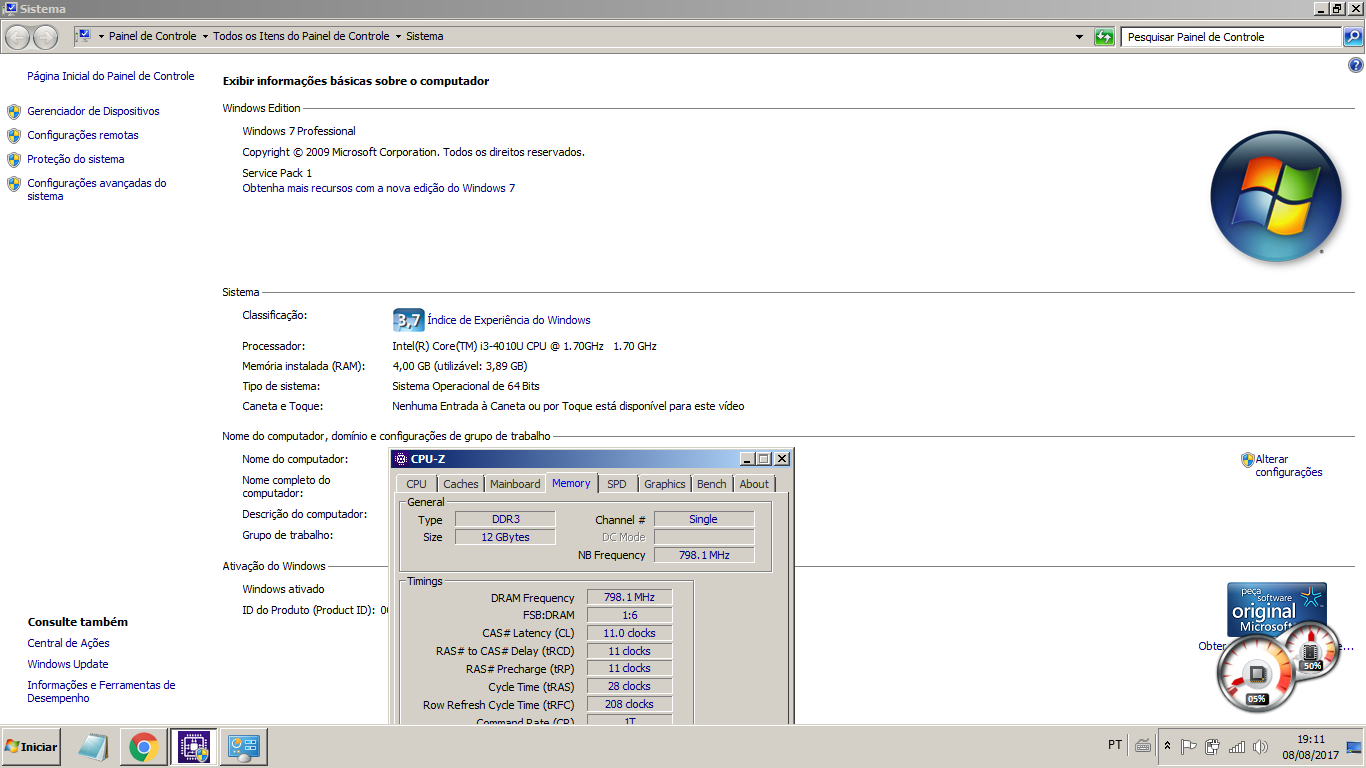
Task: Click CAS# Latency 11.0 clocks value
Action: [x=629, y=633]
